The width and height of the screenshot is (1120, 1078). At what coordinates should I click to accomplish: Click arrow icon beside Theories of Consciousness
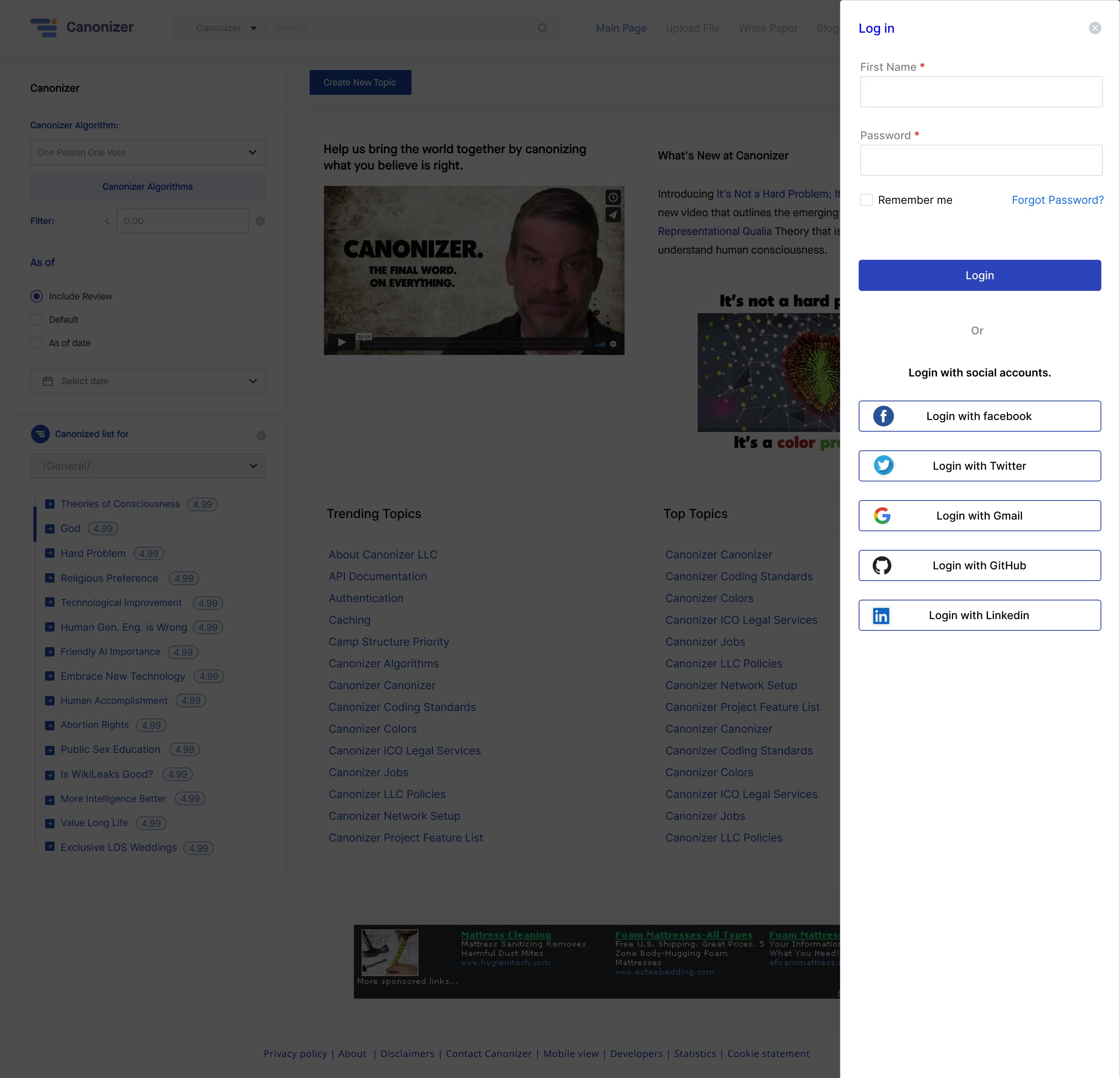click(50, 504)
